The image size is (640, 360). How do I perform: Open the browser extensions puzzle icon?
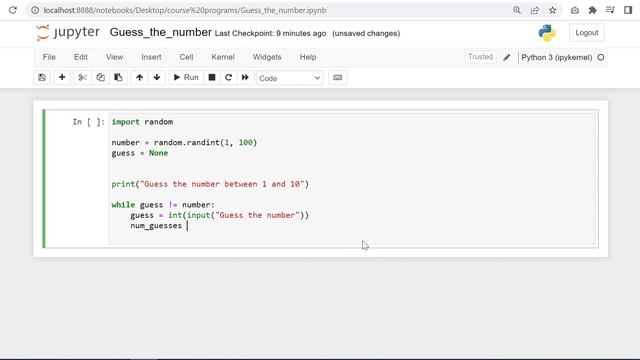tap(592, 10)
